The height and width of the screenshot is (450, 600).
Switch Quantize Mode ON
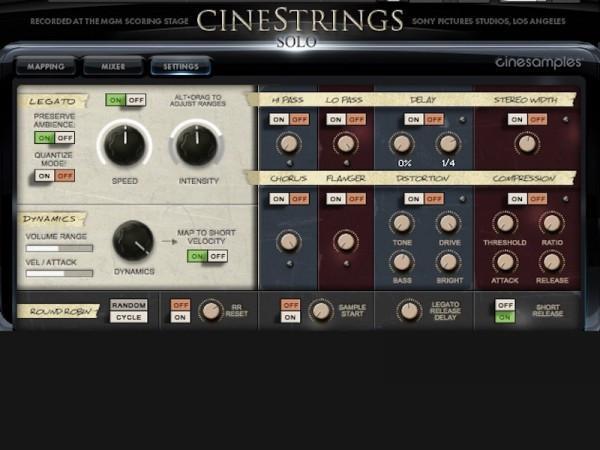click(x=44, y=176)
